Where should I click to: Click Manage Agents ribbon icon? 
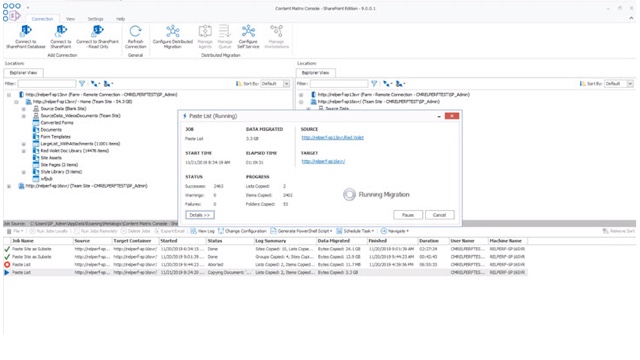(x=205, y=37)
